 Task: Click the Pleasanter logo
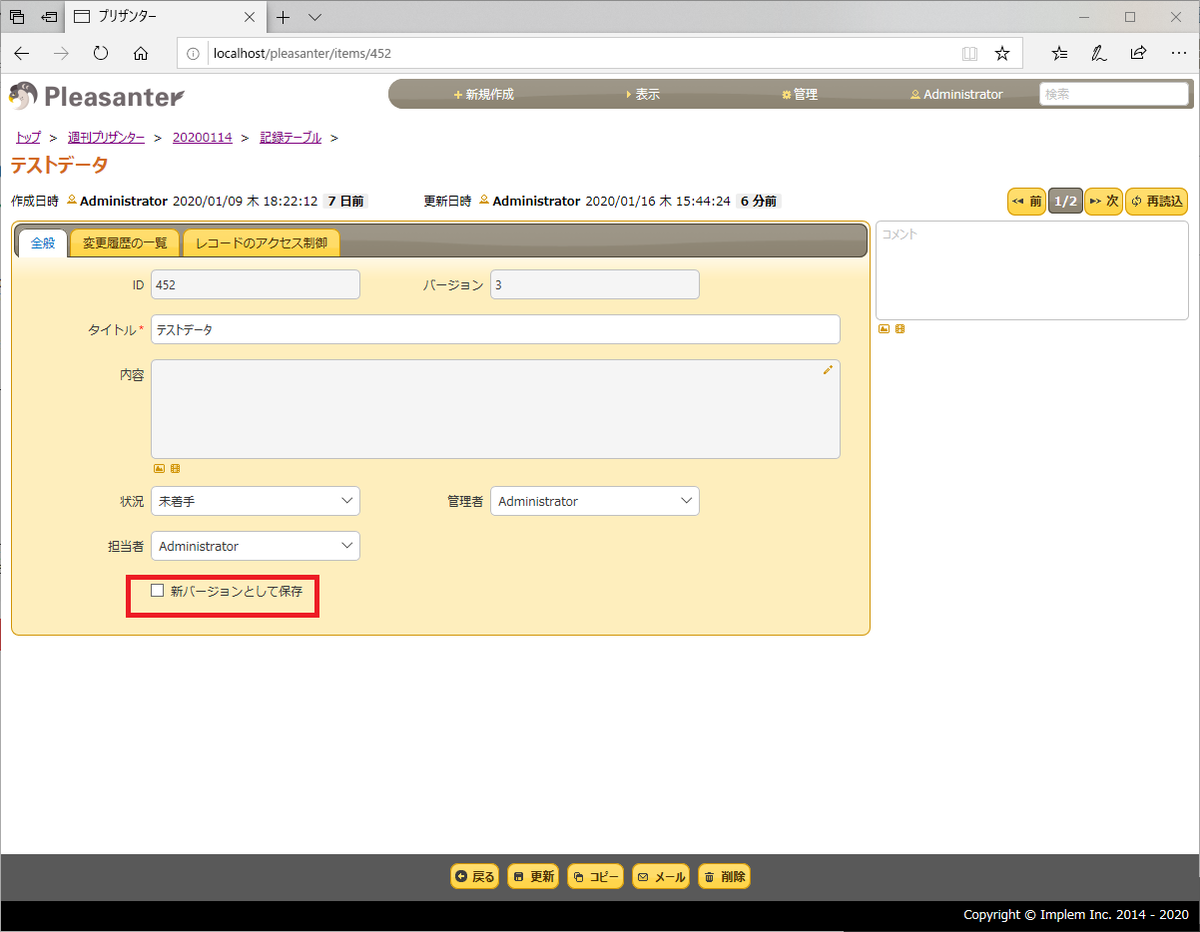(97, 96)
